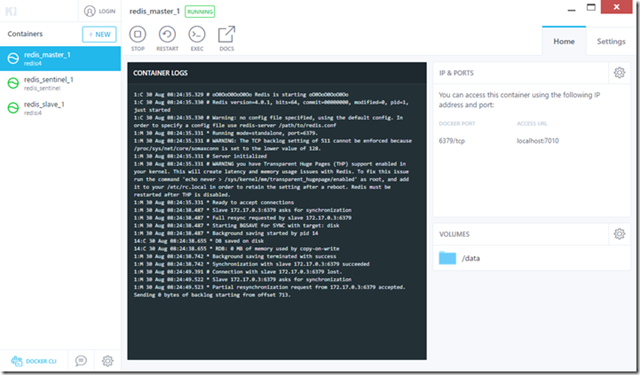Open the Docker CLI
Viewport: 640px width, 375px height.
click(33, 361)
